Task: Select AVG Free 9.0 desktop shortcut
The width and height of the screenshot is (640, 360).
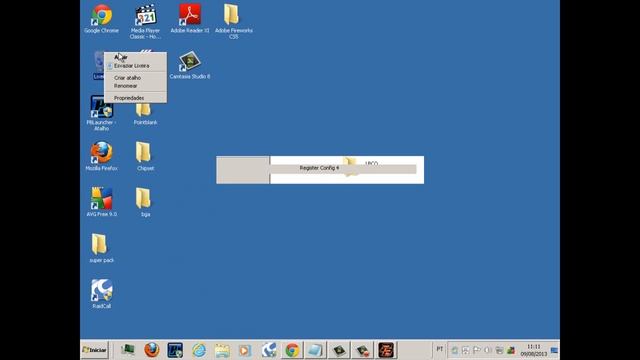Action: [x=101, y=202]
